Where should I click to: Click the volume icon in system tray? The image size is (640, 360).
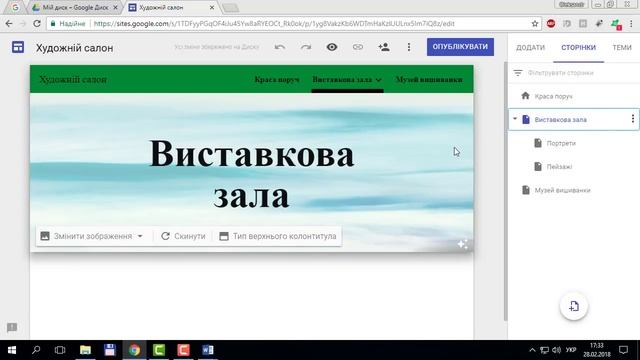tap(556, 350)
